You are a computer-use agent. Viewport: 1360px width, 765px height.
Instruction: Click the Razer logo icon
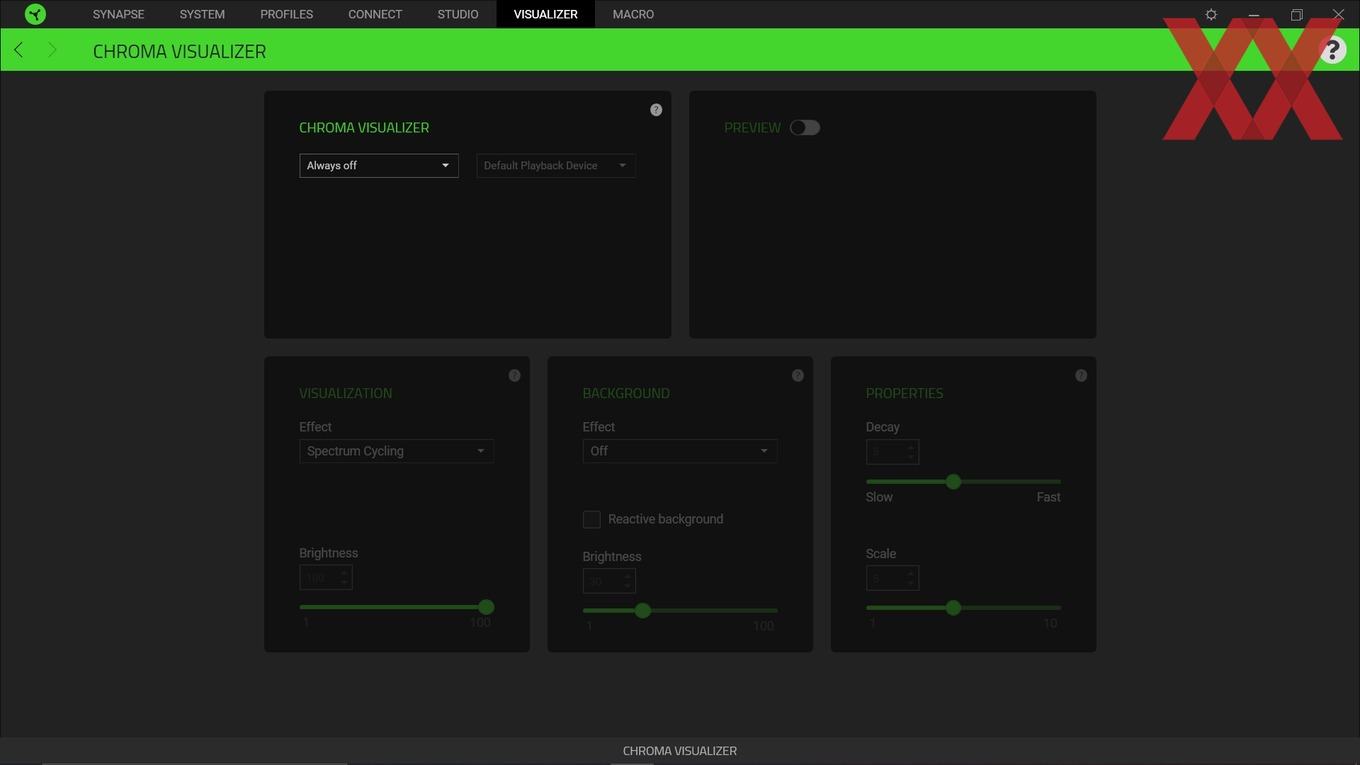[x=35, y=14]
